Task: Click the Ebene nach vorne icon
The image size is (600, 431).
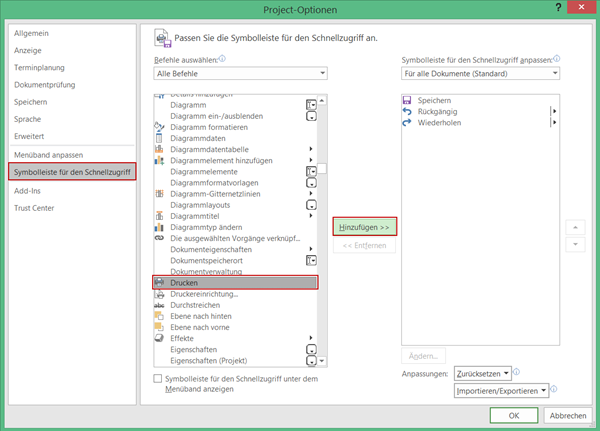Action: [159, 327]
